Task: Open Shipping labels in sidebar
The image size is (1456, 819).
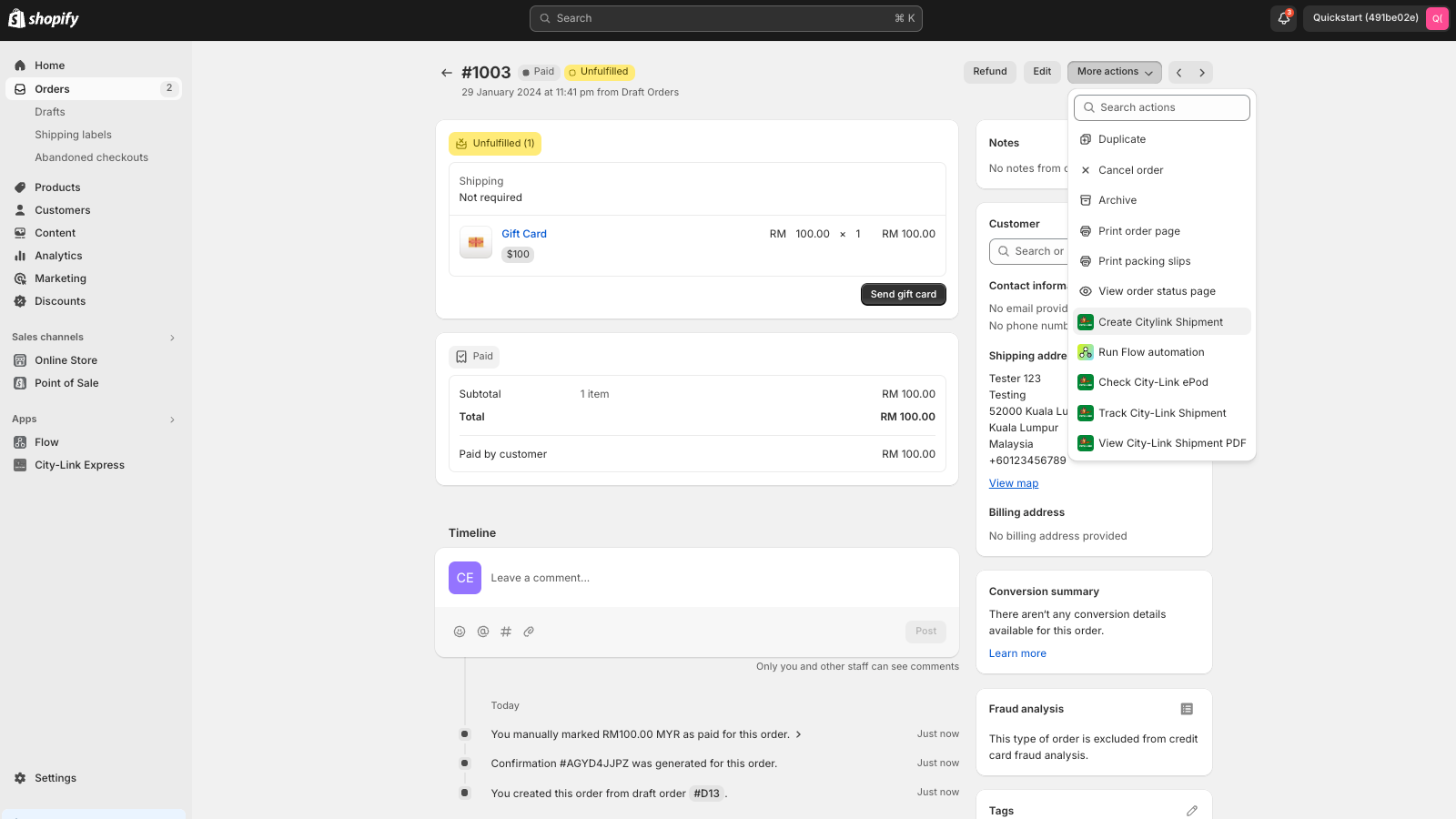Action: pos(73,135)
